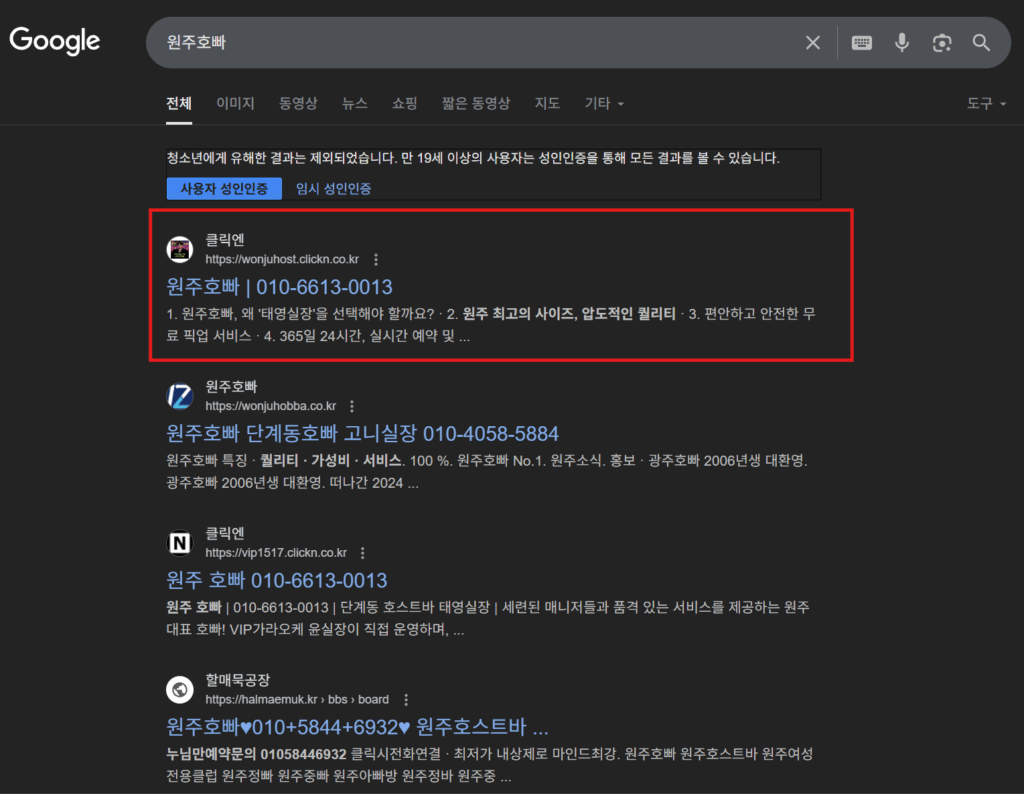Click site name 원주호빠 above wonjuhobba URL

tap(231, 387)
